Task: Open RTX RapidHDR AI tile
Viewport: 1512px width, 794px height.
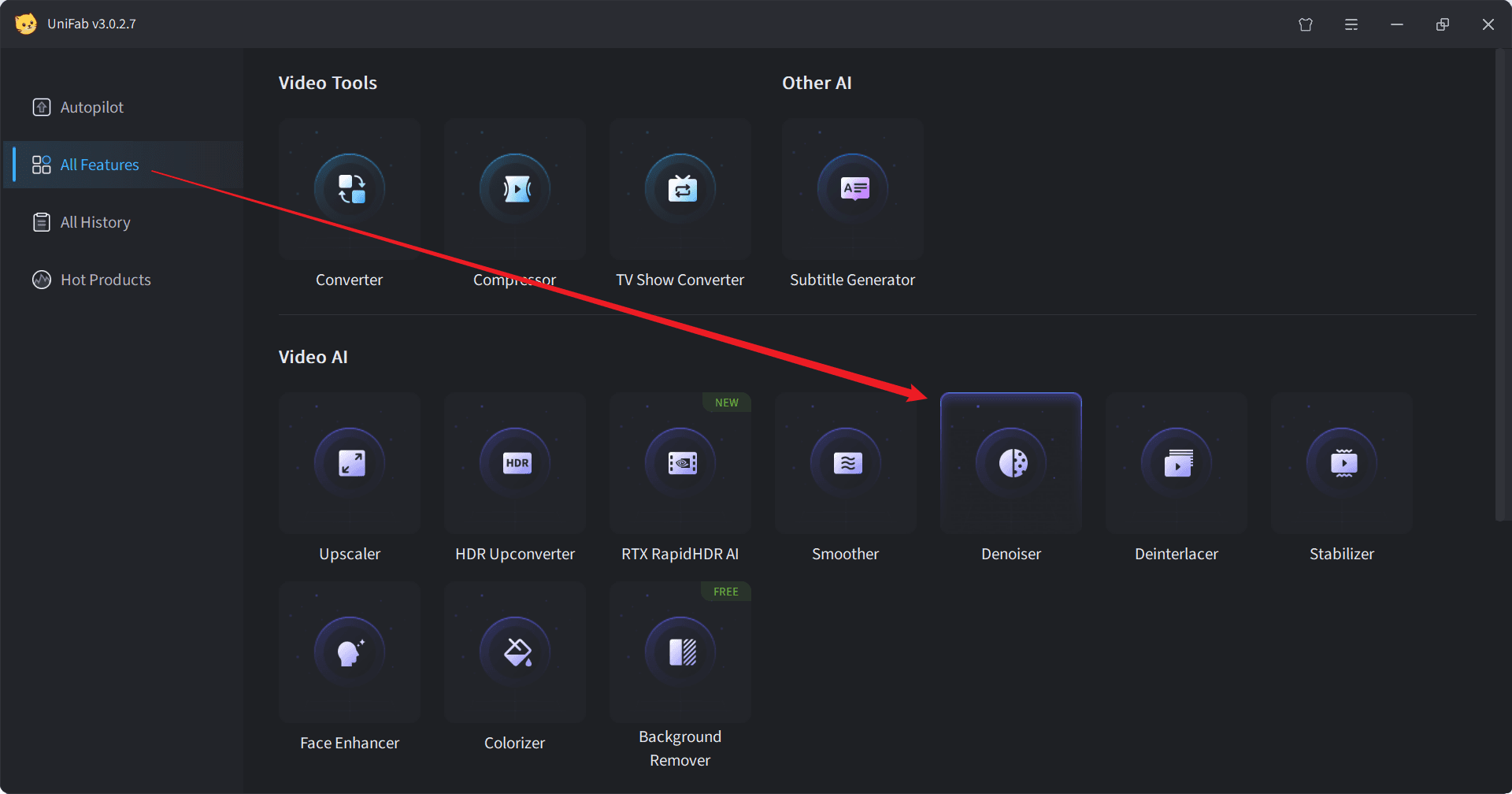Action: 680,463
